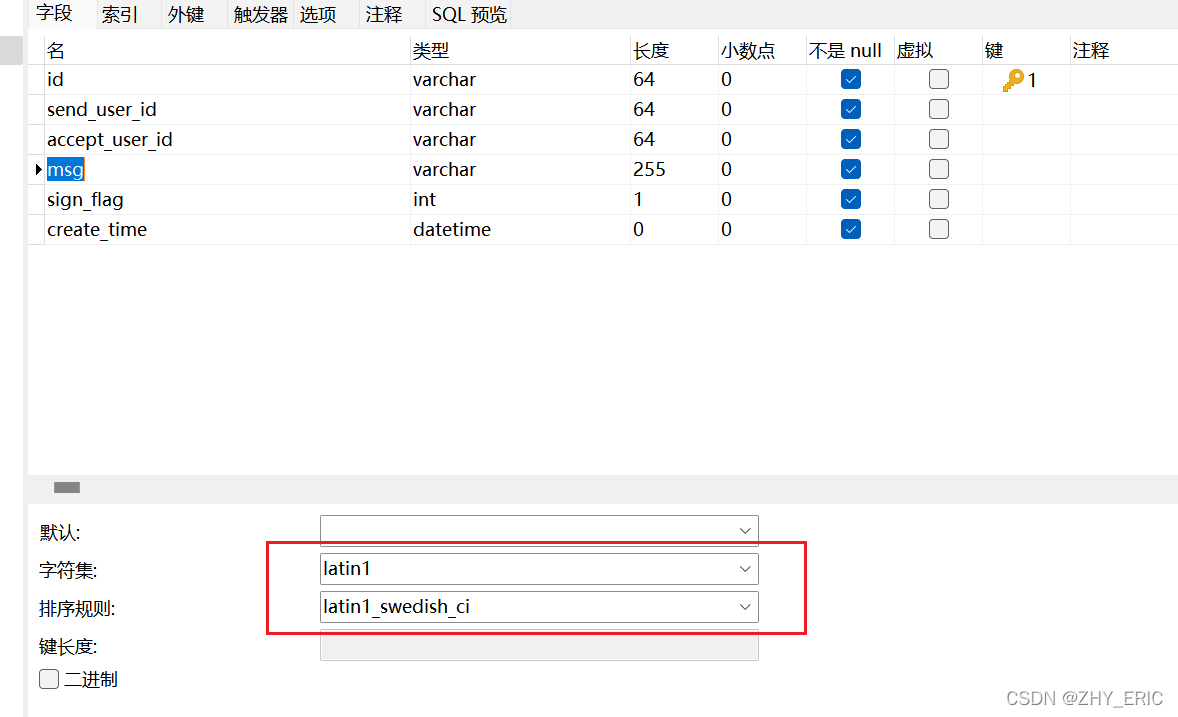Select the accept_user_id field name
Image resolution: width=1178 pixels, height=717 pixels.
coord(110,140)
